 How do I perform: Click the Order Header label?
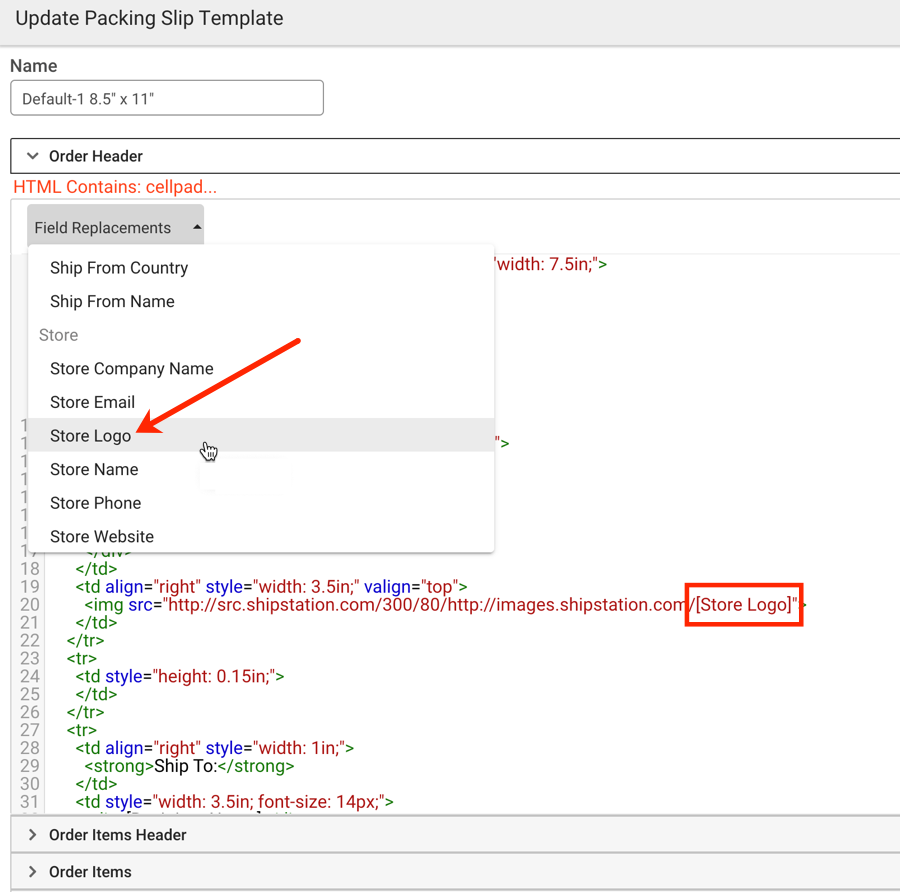pyautogui.click(x=96, y=156)
